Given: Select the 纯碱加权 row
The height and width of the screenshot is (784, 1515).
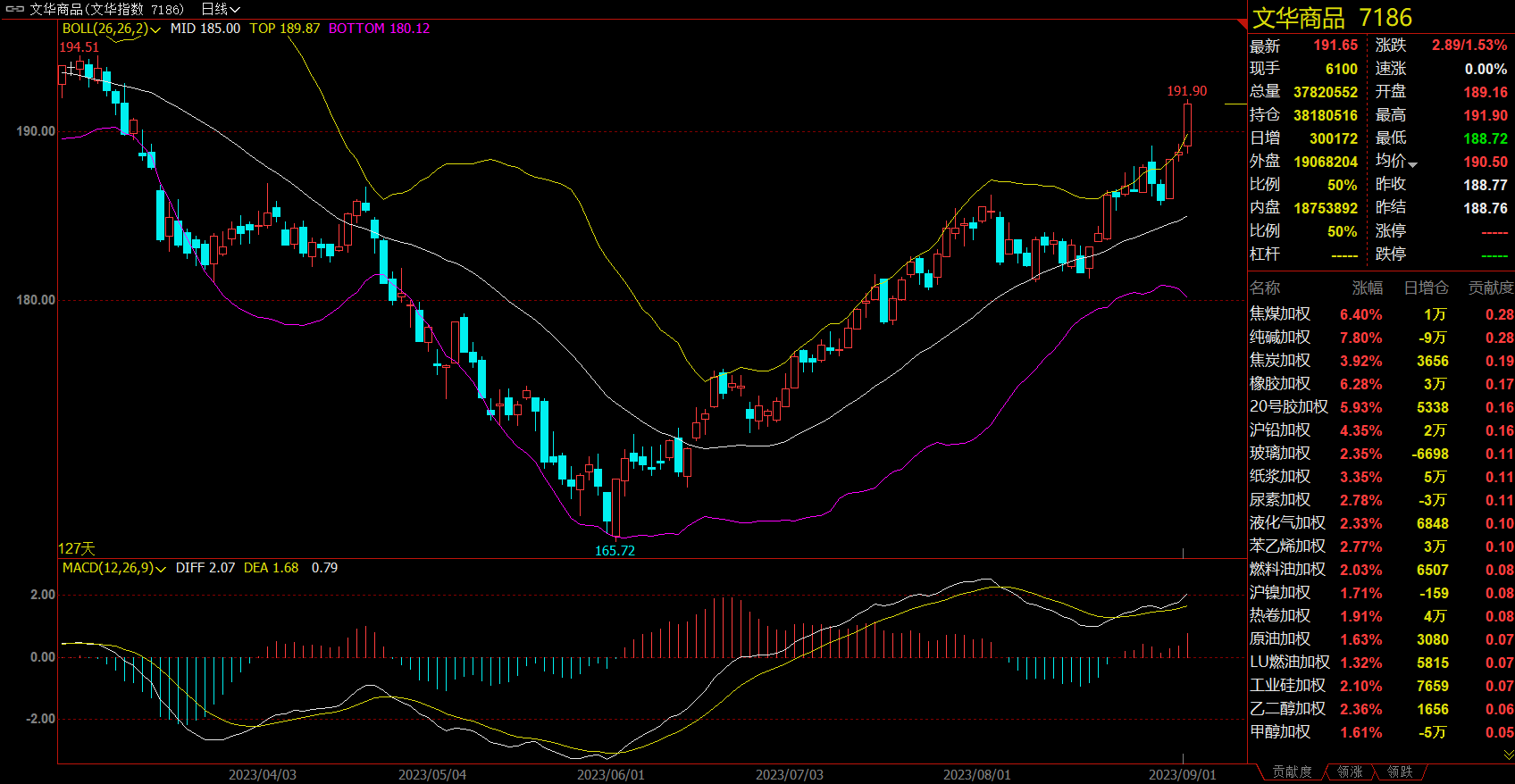Looking at the screenshot, I should (1381, 338).
